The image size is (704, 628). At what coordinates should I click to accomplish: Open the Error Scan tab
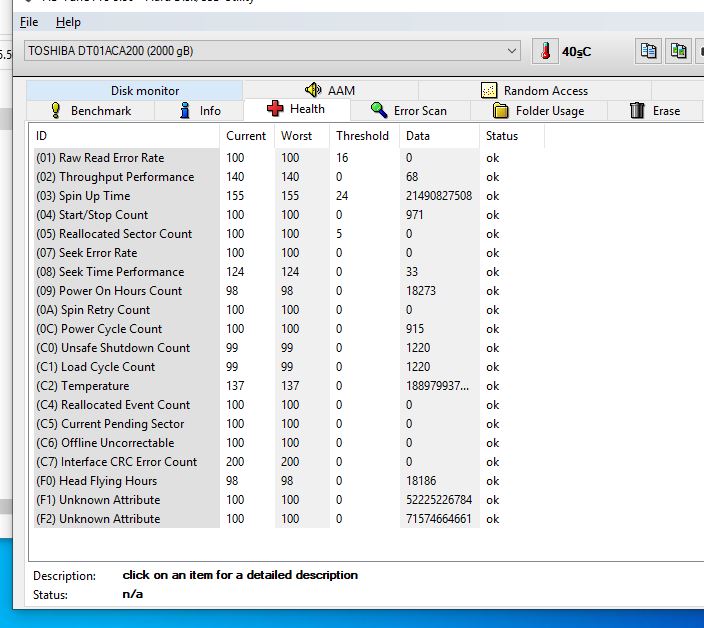[x=408, y=111]
